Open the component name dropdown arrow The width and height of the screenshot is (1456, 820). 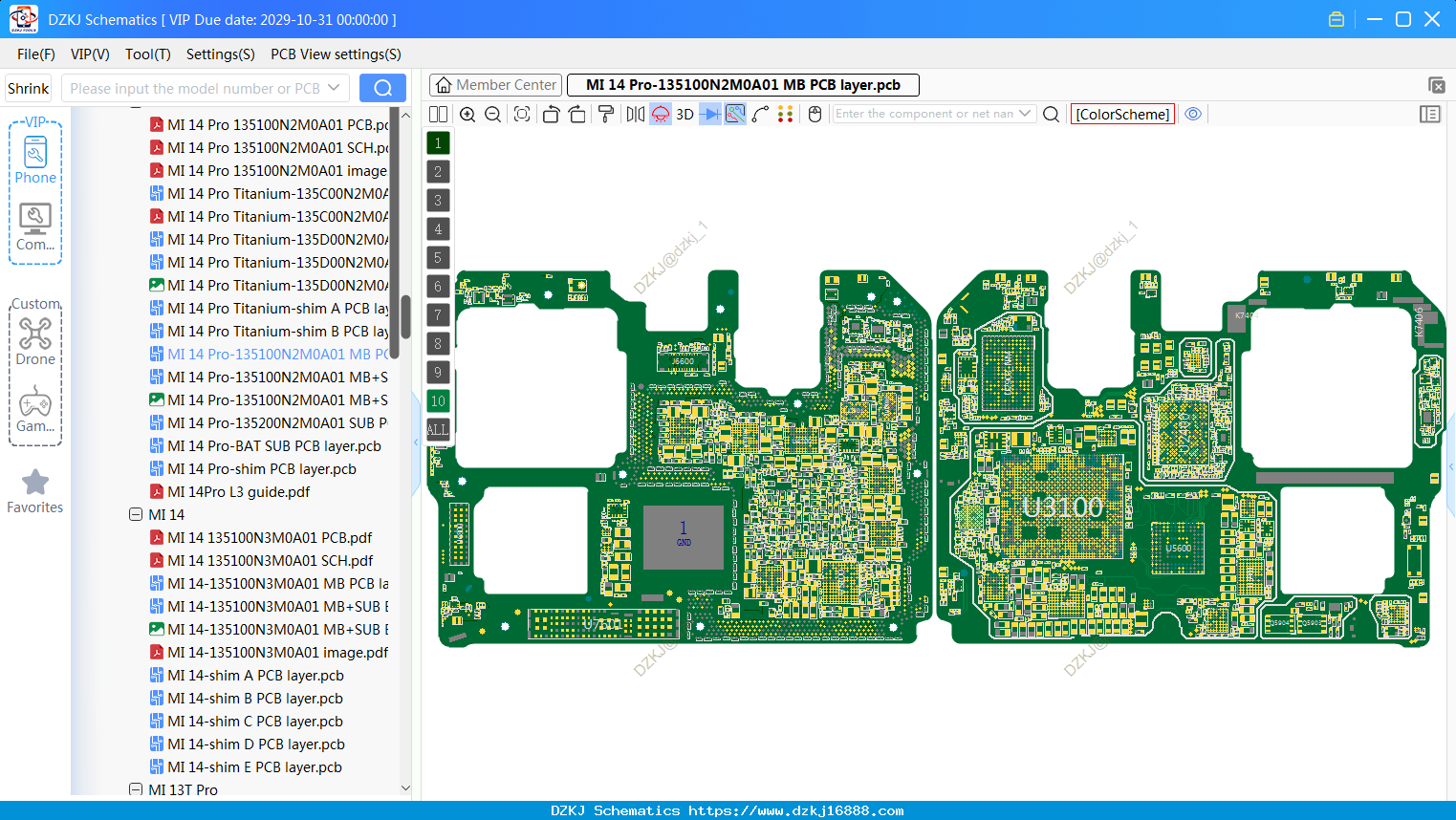[x=1025, y=114]
